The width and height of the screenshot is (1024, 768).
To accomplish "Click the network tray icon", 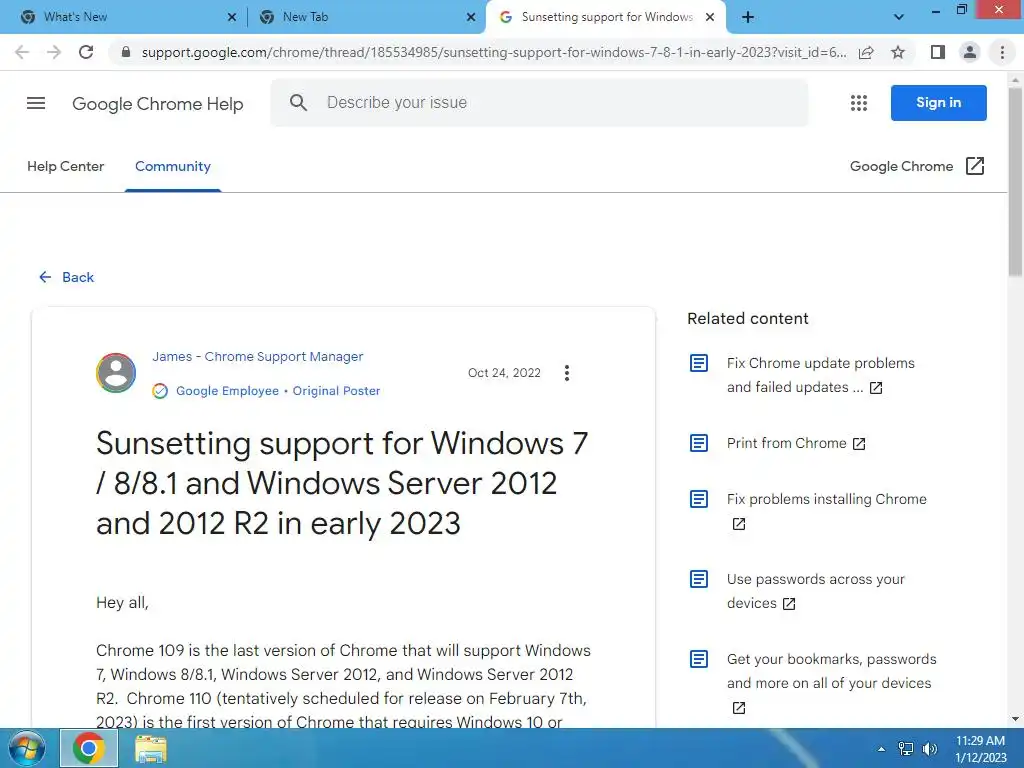I will click(x=906, y=749).
